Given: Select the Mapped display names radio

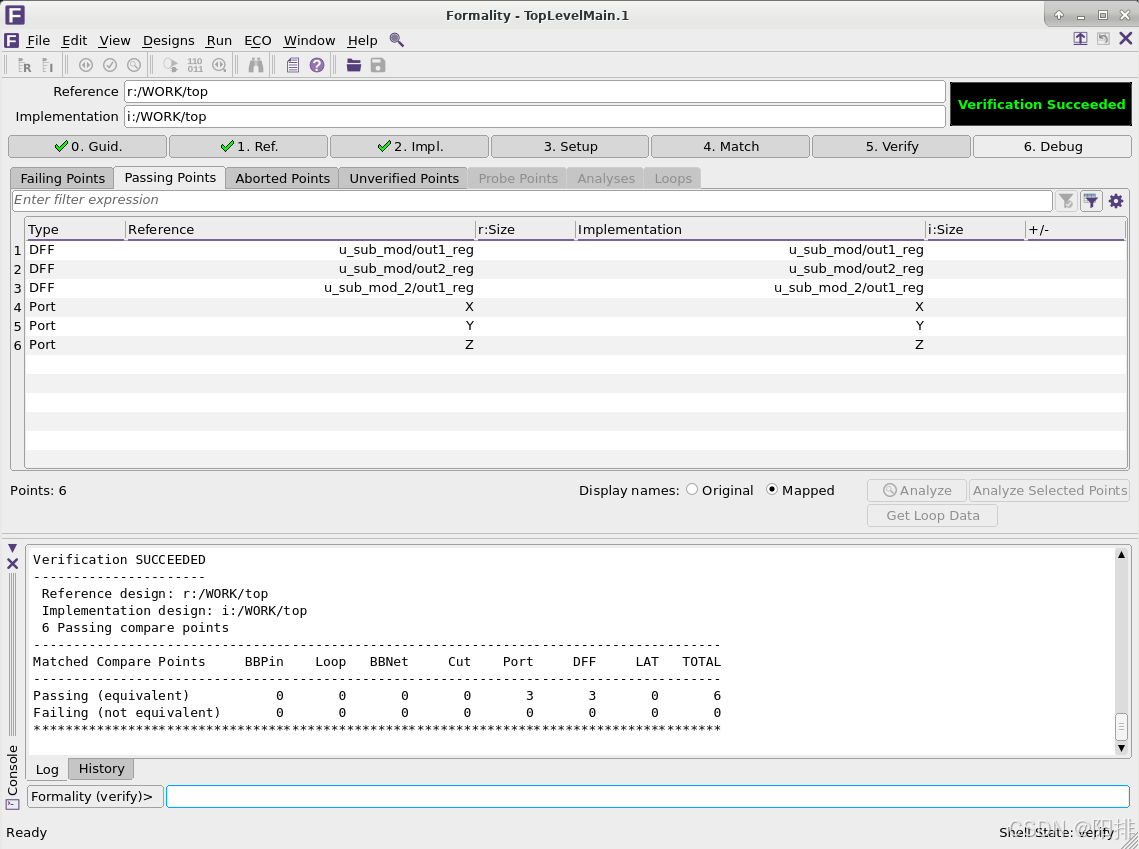Looking at the screenshot, I should tap(772, 490).
